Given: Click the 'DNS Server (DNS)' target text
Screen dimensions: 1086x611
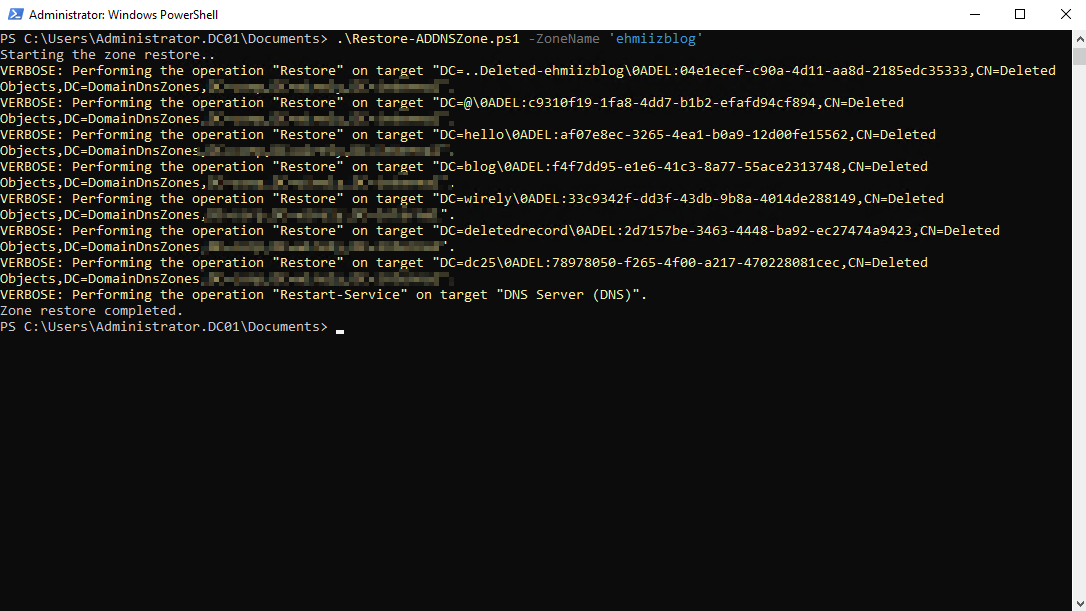Looking at the screenshot, I should coord(567,294).
